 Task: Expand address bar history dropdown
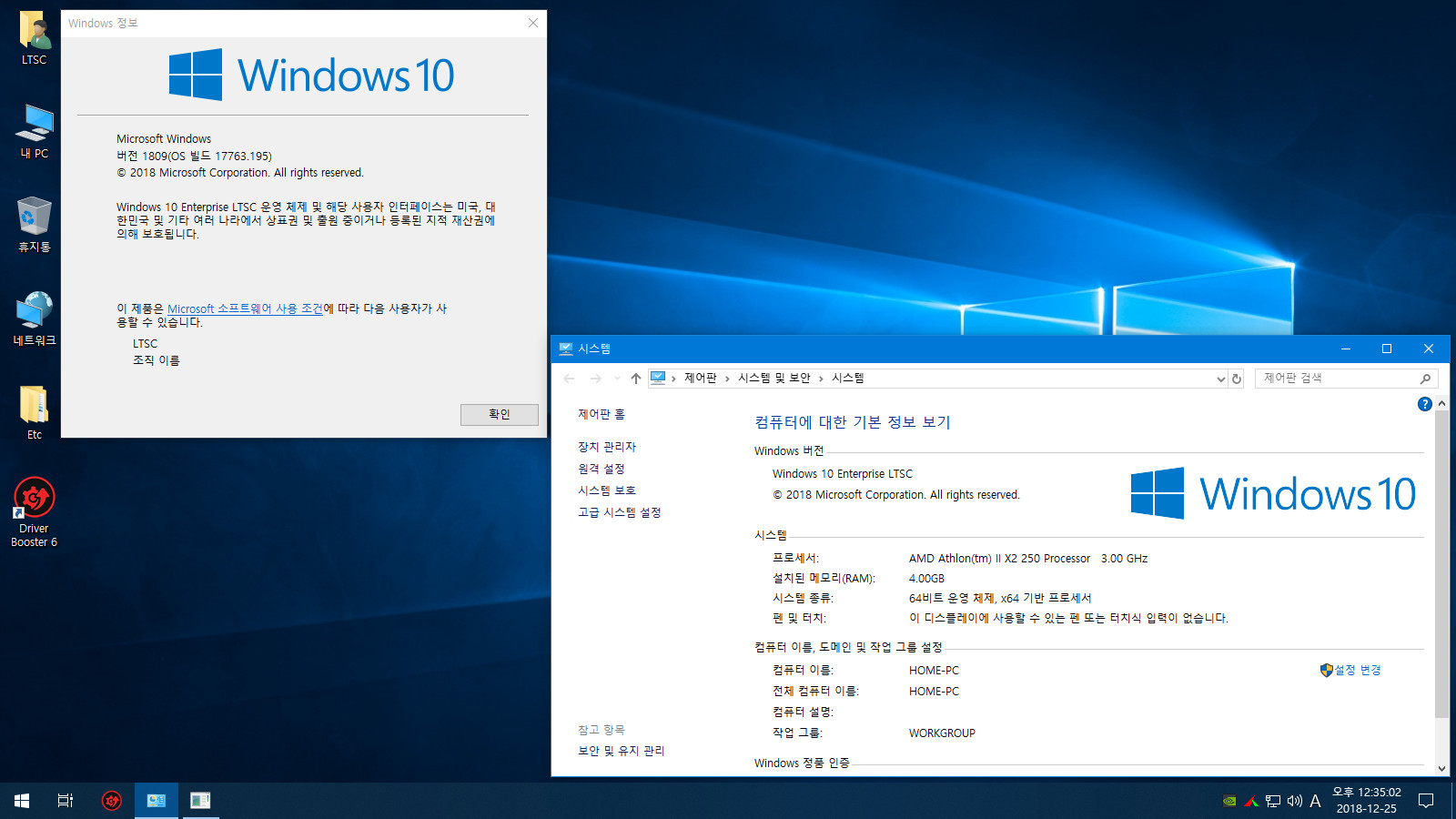pos(1220,379)
